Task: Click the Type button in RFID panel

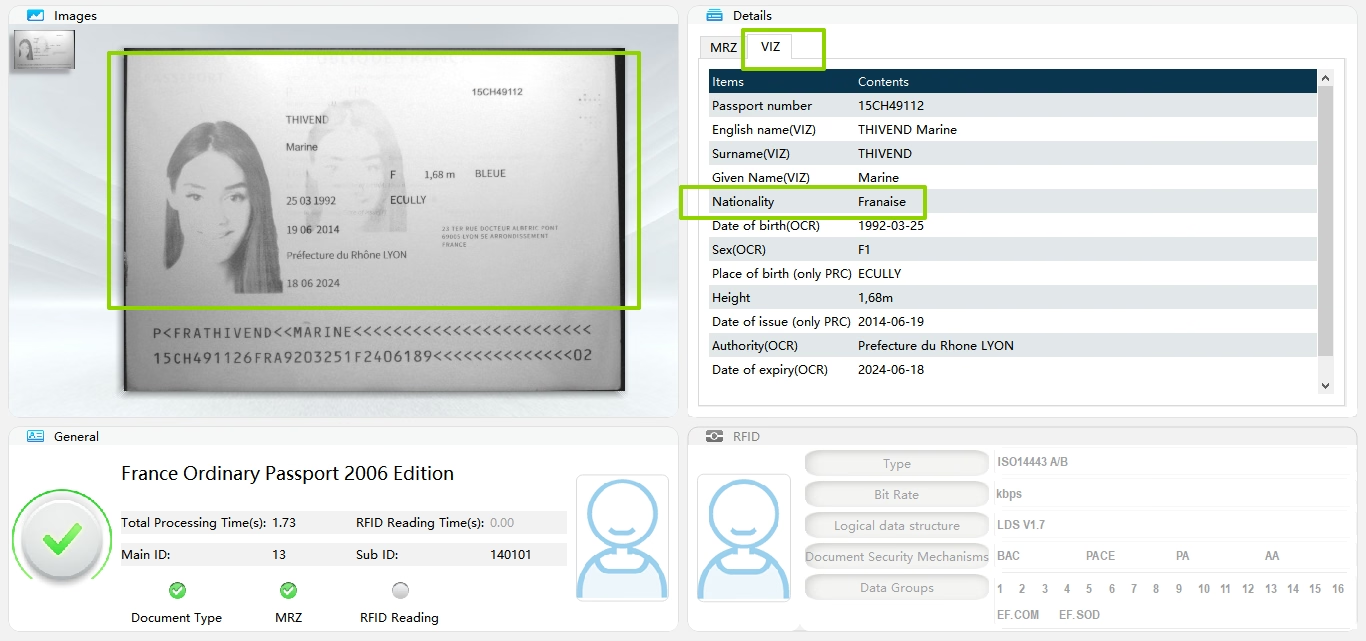Action: click(897, 463)
